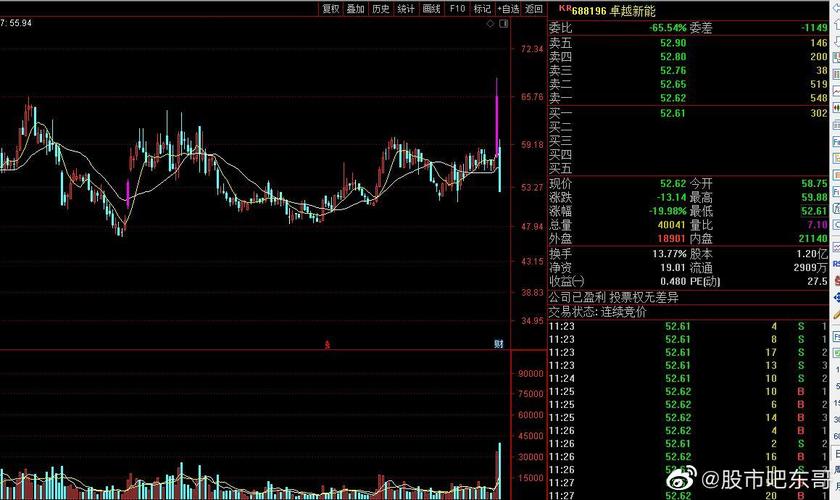Select the 股本 share capital 1.20亿
The width and height of the screenshot is (840, 500).
pos(812,253)
